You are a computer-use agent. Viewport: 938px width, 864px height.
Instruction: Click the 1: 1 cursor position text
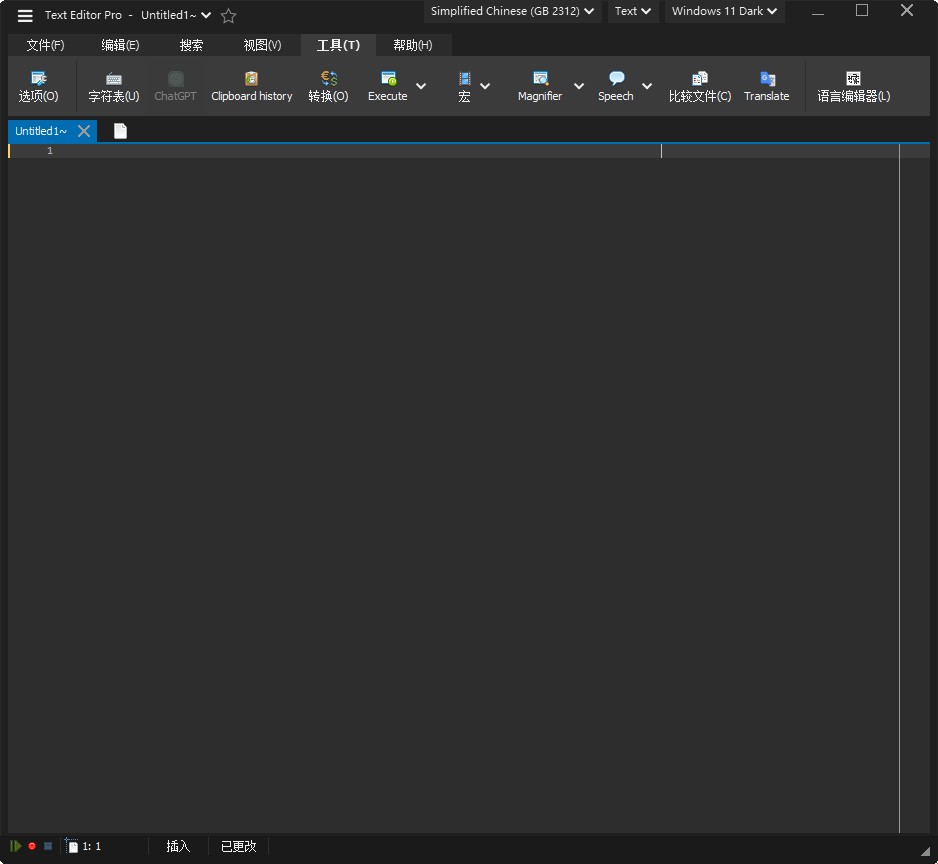coord(92,846)
